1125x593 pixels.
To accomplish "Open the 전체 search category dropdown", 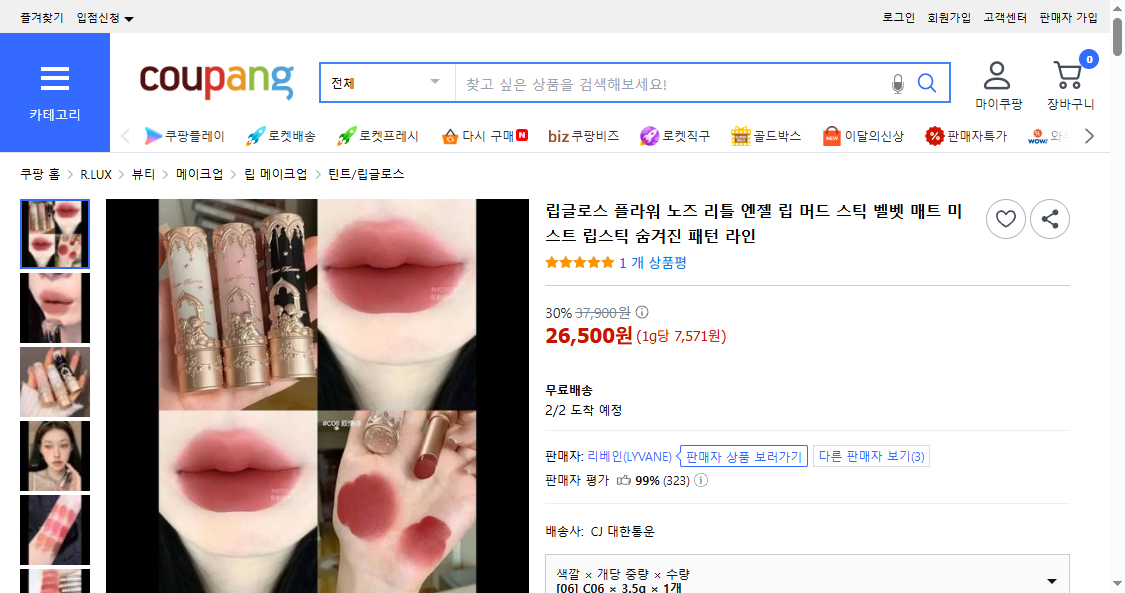I will pos(386,83).
